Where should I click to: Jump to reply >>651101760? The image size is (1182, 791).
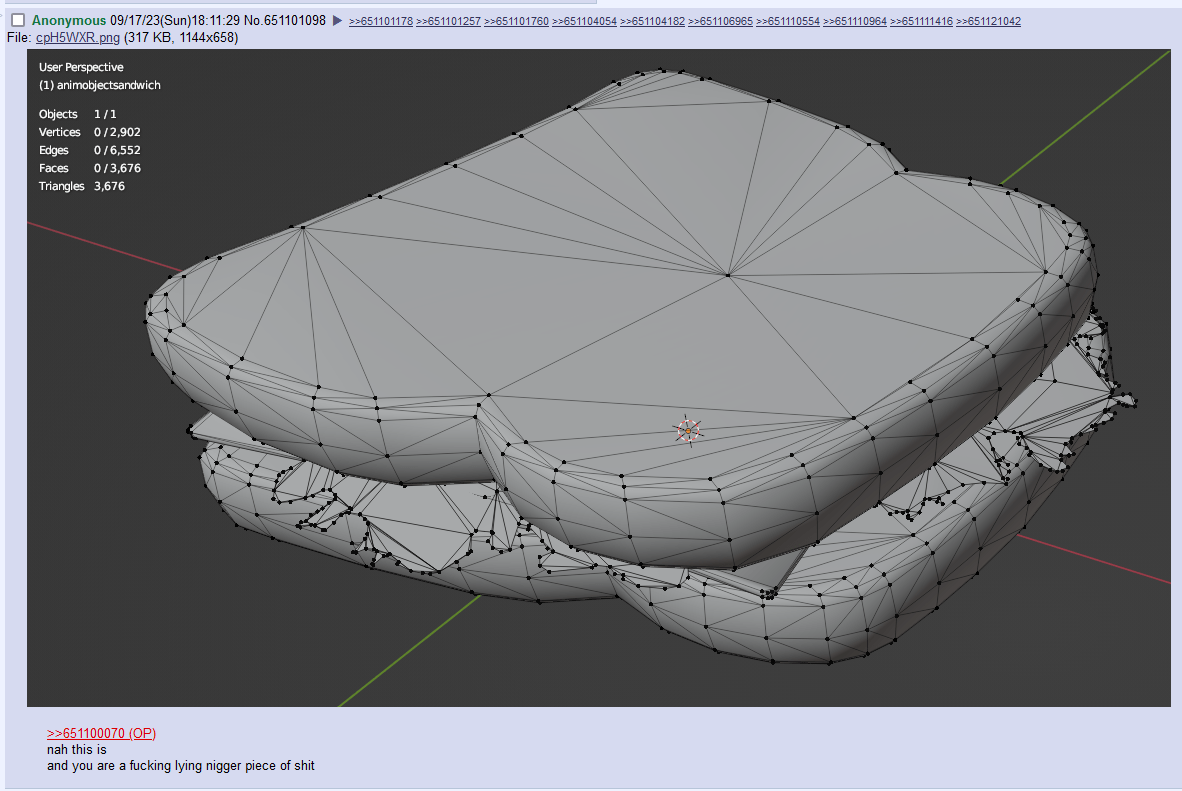click(516, 22)
